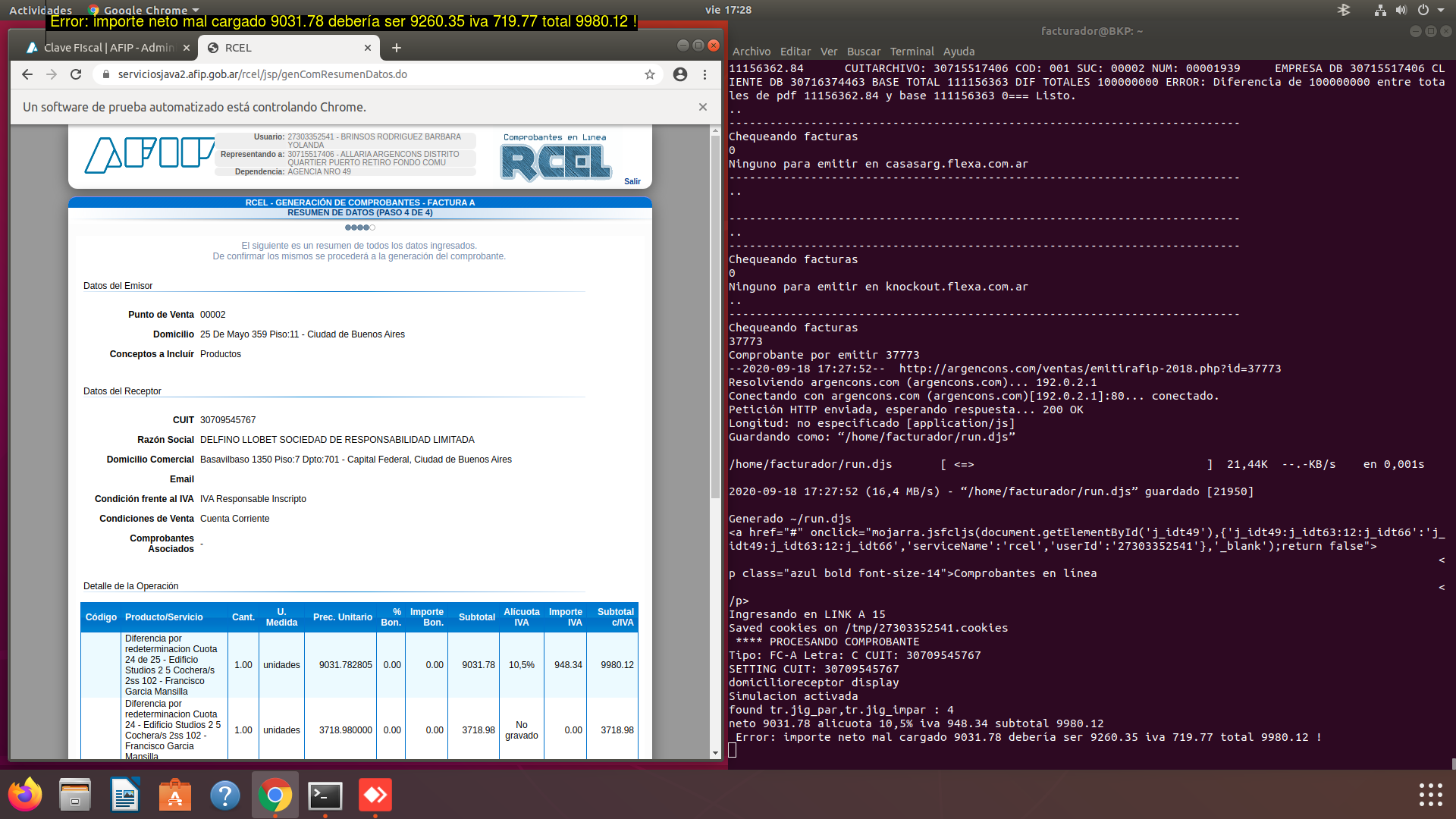
Task: Close the RCEL tab
Action: point(368,48)
